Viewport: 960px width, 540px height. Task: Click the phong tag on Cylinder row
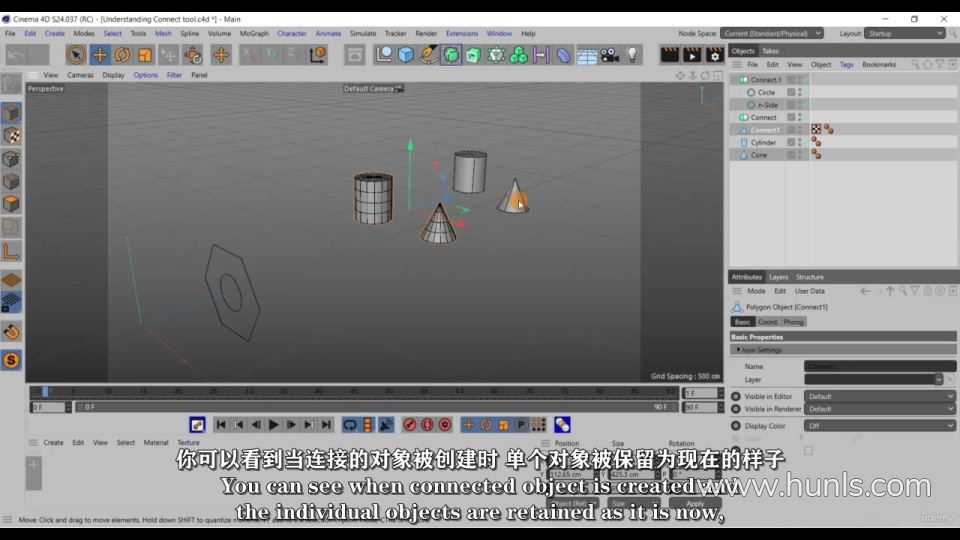point(816,142)
